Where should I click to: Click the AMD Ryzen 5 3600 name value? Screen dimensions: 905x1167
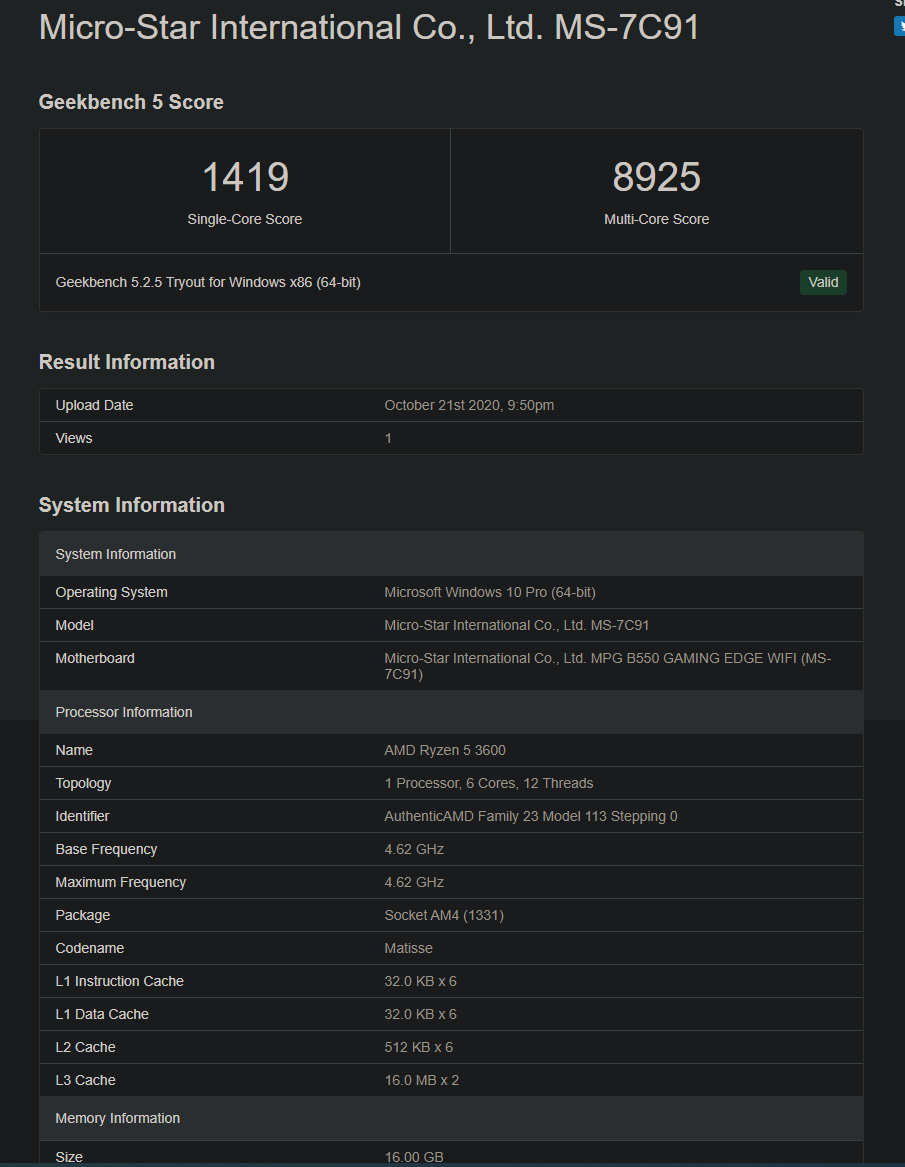pyautogui.click(x=445, y=750)
